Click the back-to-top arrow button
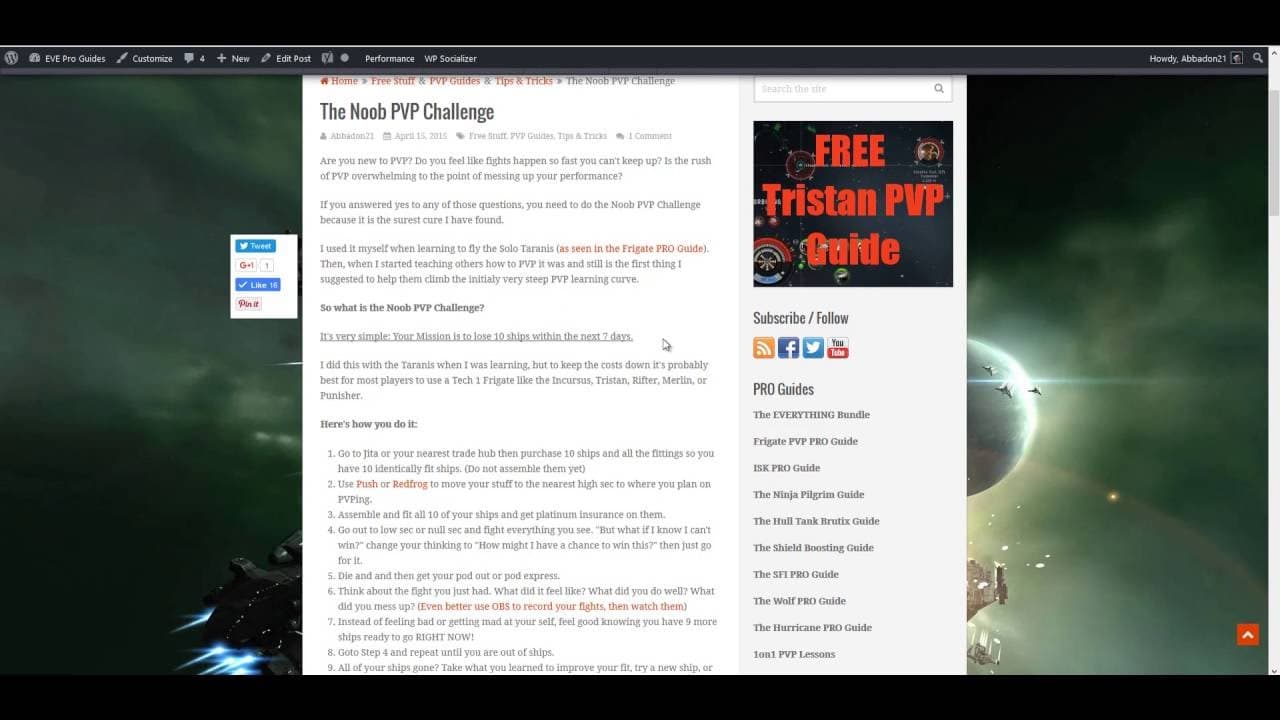Image resolution: width=1280 pixels, height=720 pixels. point(1247,634)
